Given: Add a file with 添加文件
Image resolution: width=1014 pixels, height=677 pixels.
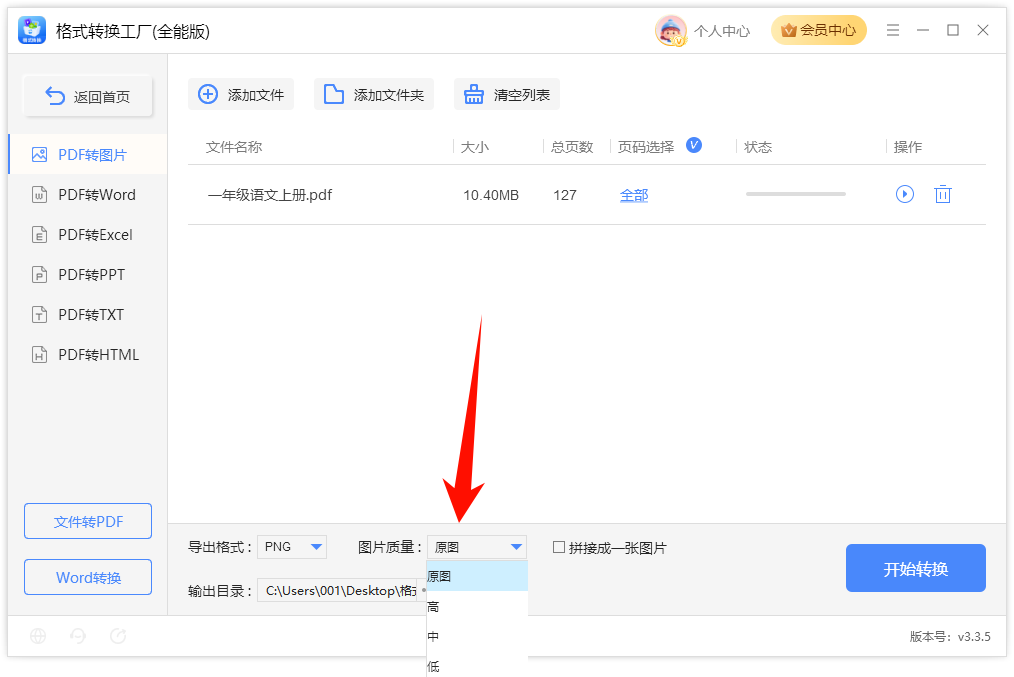Looking at the screenshot, I should point(241,94).
